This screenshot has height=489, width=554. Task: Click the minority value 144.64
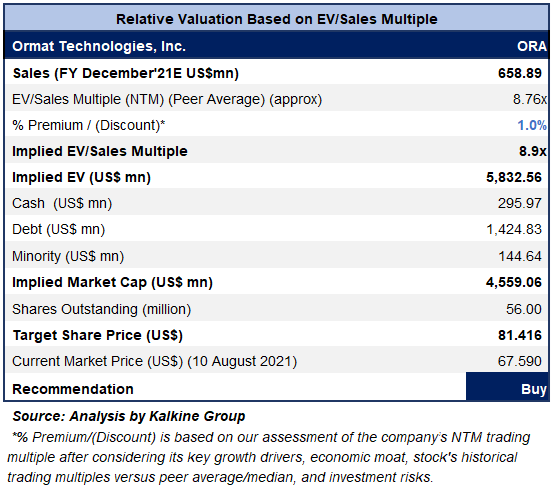click(520, 256)
